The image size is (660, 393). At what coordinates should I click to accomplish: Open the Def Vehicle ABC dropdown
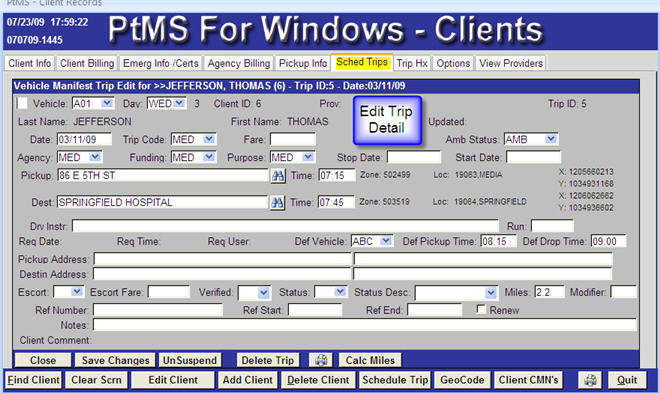click(386, 241)
